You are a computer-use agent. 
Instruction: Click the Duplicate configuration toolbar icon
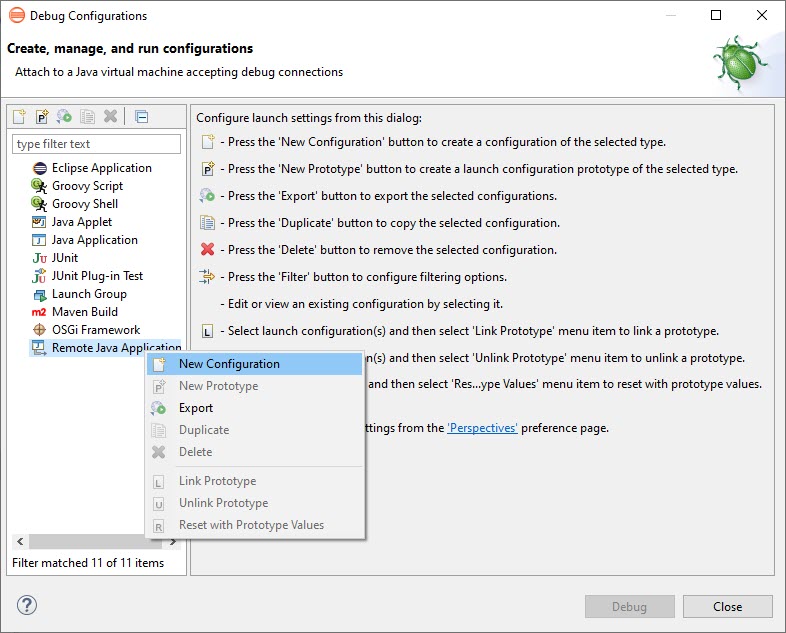(87, 117)
